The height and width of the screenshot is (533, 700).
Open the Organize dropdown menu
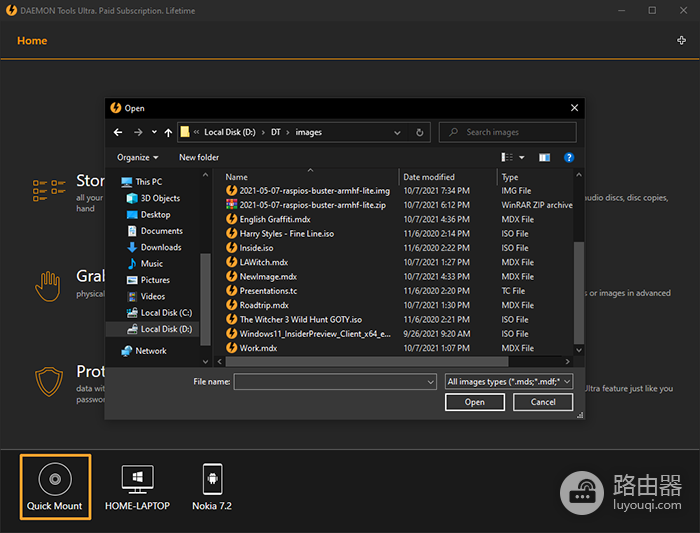pyautogui.click(x=138, y=158)
